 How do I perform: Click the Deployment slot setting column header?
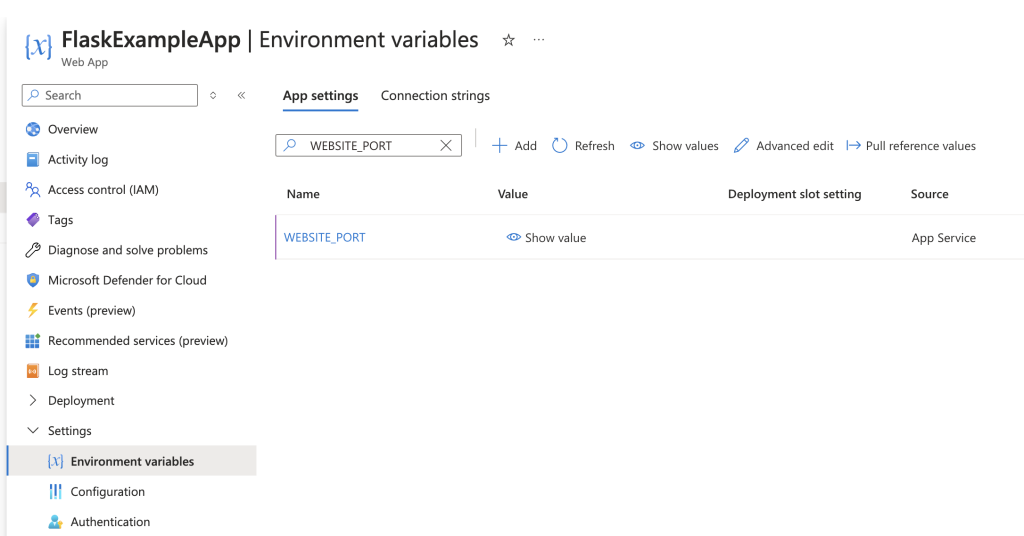click(x=795, y=194)
